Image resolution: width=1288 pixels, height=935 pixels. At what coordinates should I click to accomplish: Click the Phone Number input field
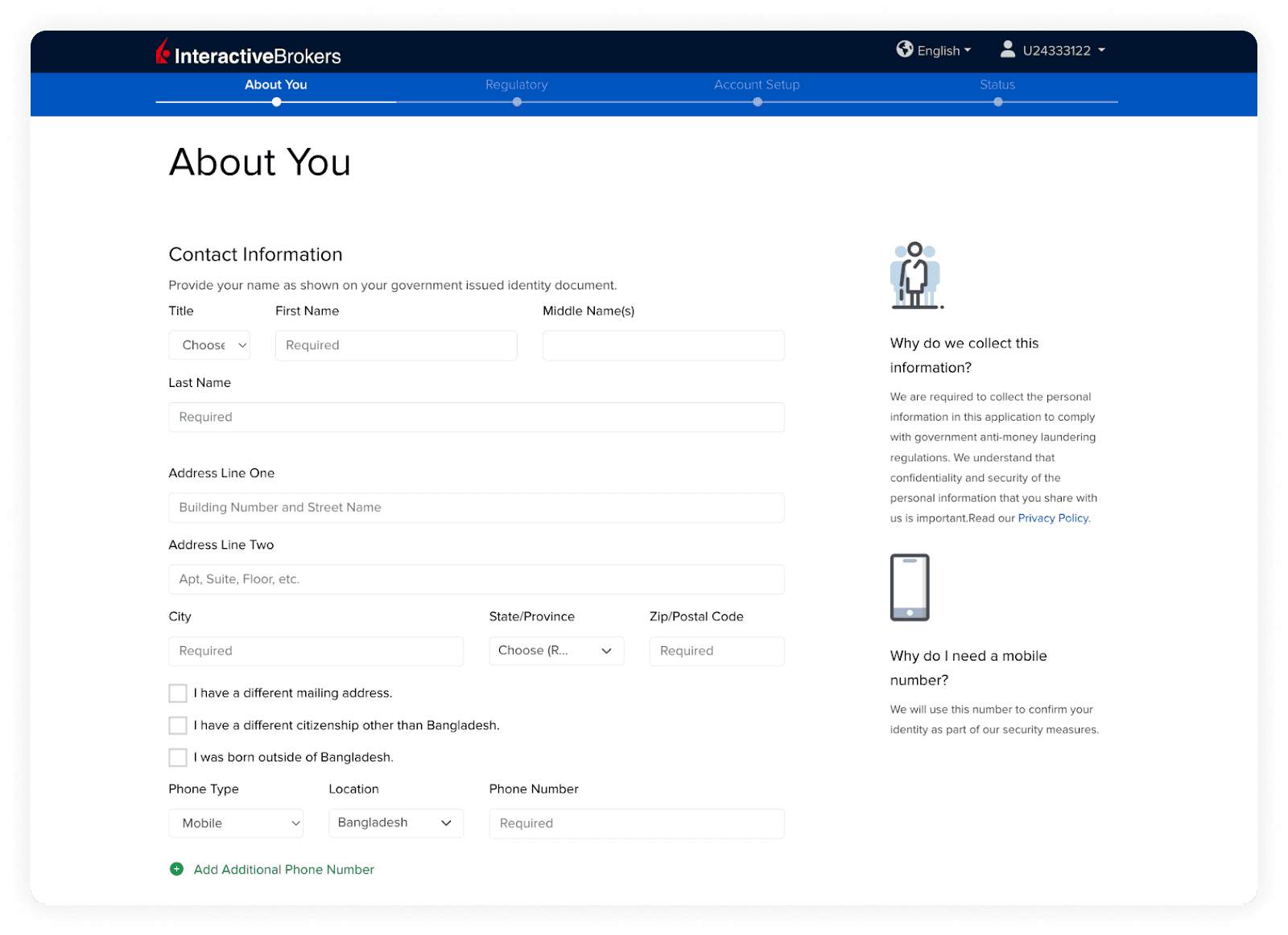(637, 823)
